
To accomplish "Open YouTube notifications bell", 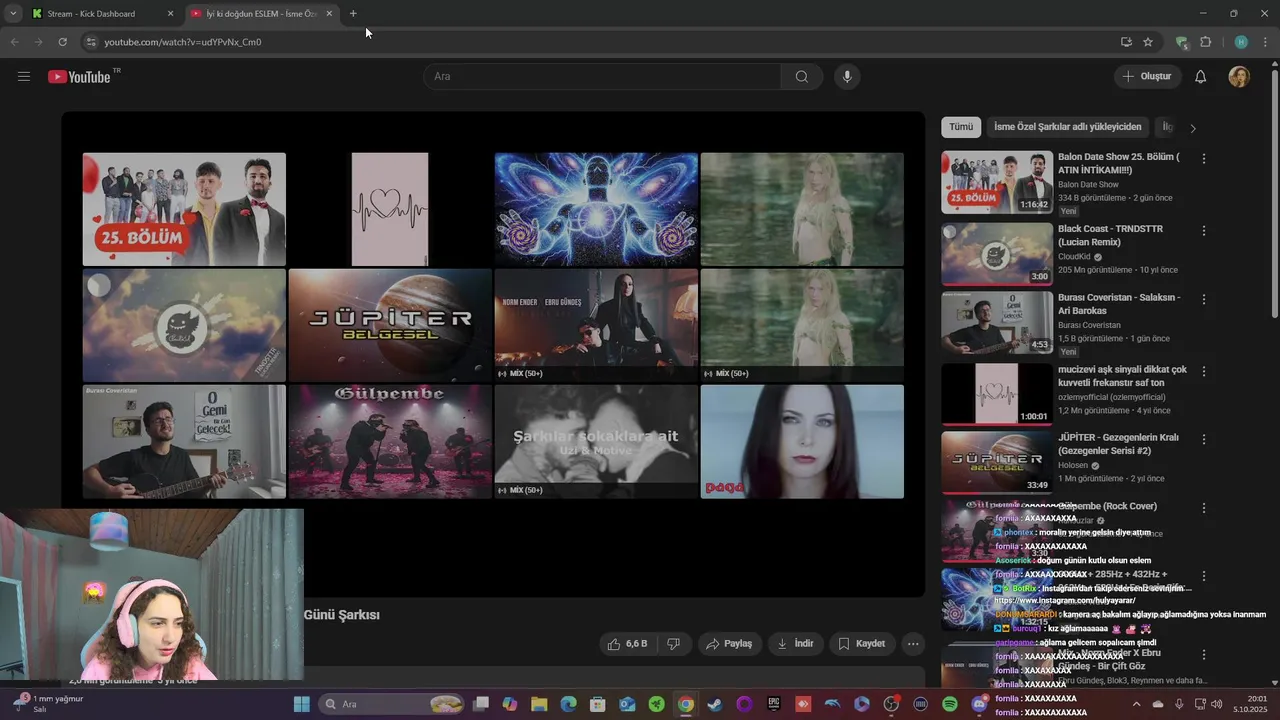I will click(x=1201, y=77).
